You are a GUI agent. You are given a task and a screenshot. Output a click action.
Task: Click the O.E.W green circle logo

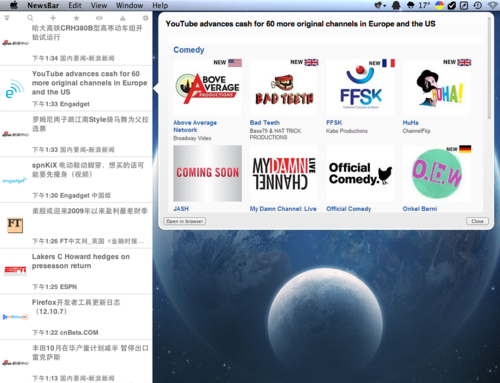coord(437,173)
